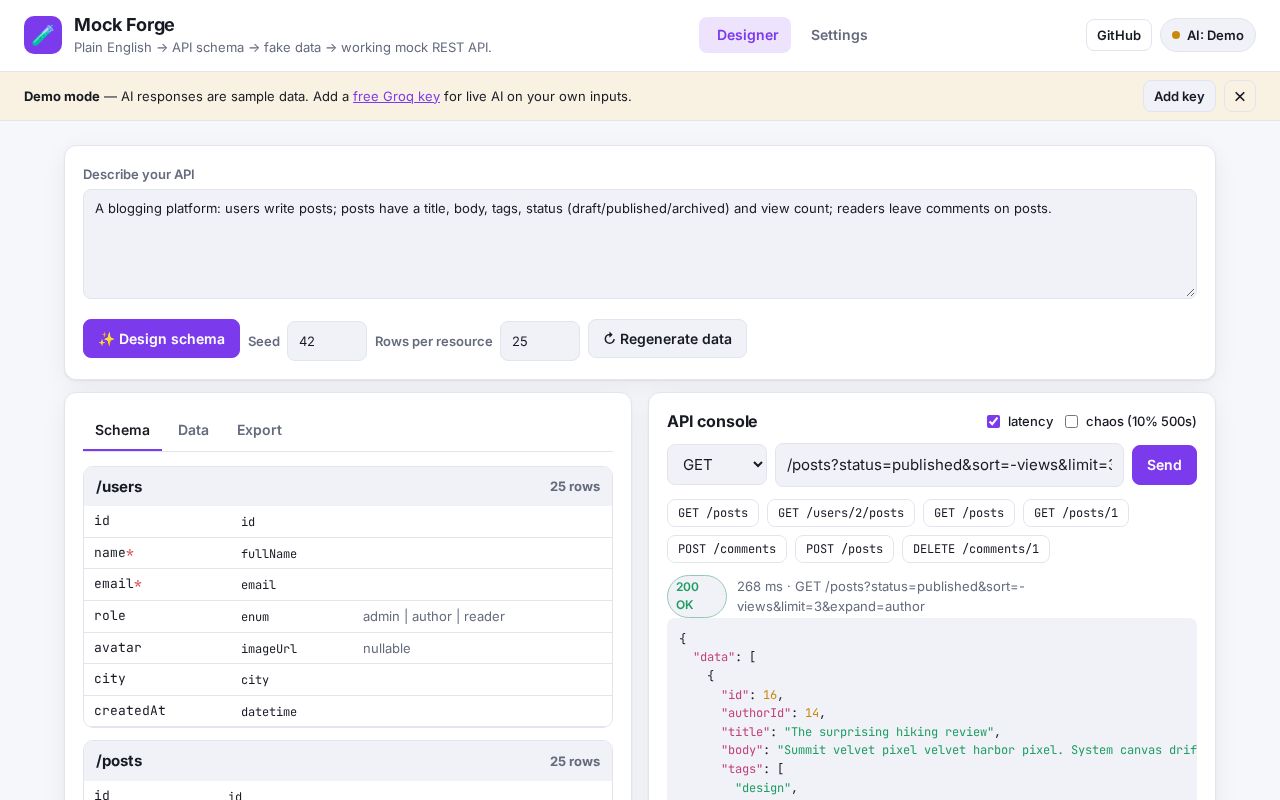The image size is (1280, 800).
Task: Enable the latency checkbox
Action: [x=993, y=421]
